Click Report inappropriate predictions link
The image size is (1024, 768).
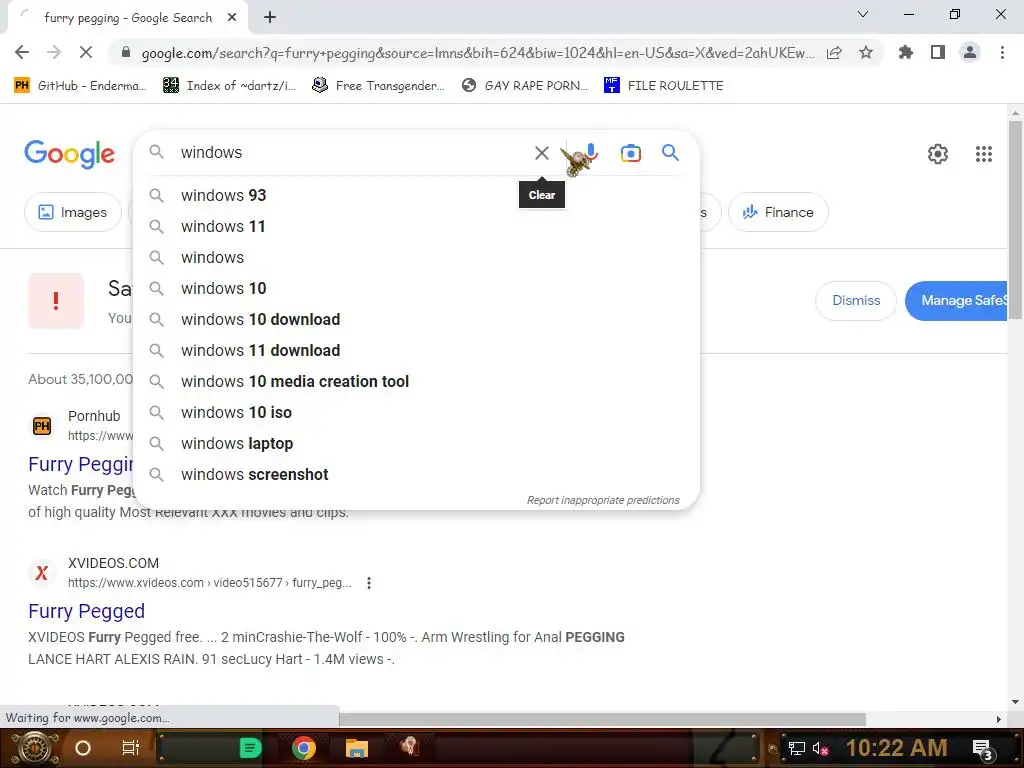(603, 500)
